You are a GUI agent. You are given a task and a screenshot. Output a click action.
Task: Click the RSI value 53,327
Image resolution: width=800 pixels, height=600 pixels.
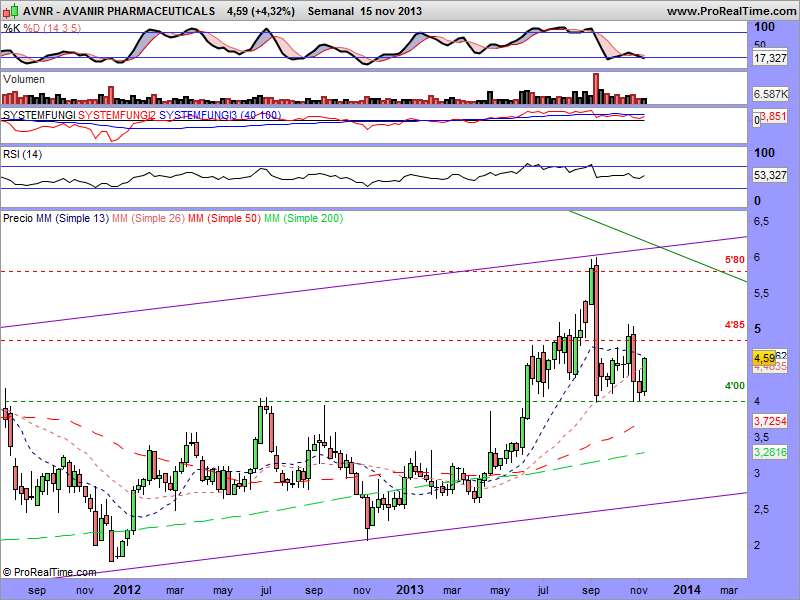(x=770, y=175)
